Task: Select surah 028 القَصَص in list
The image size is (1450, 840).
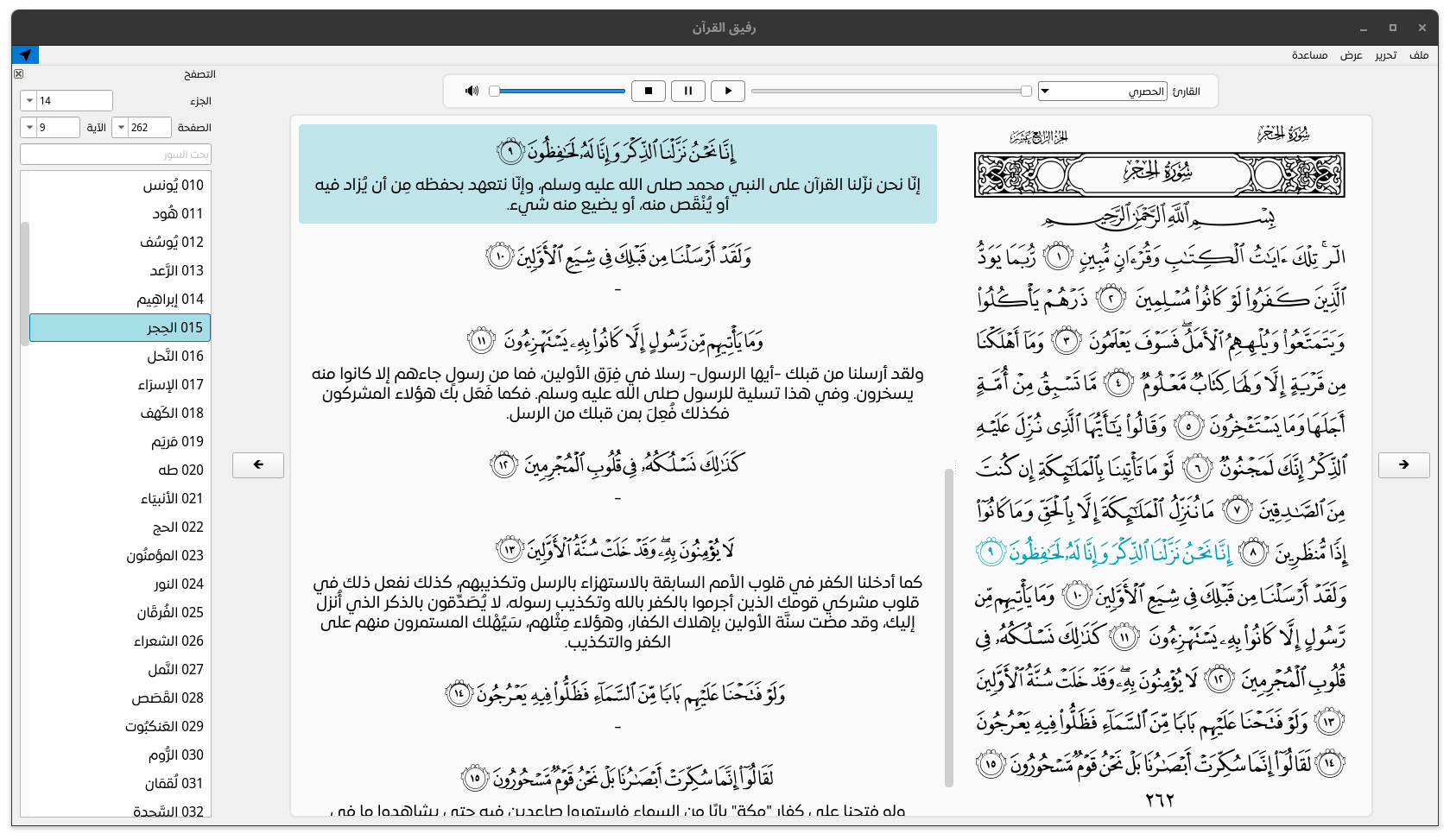Action: (x=120, y=698)
